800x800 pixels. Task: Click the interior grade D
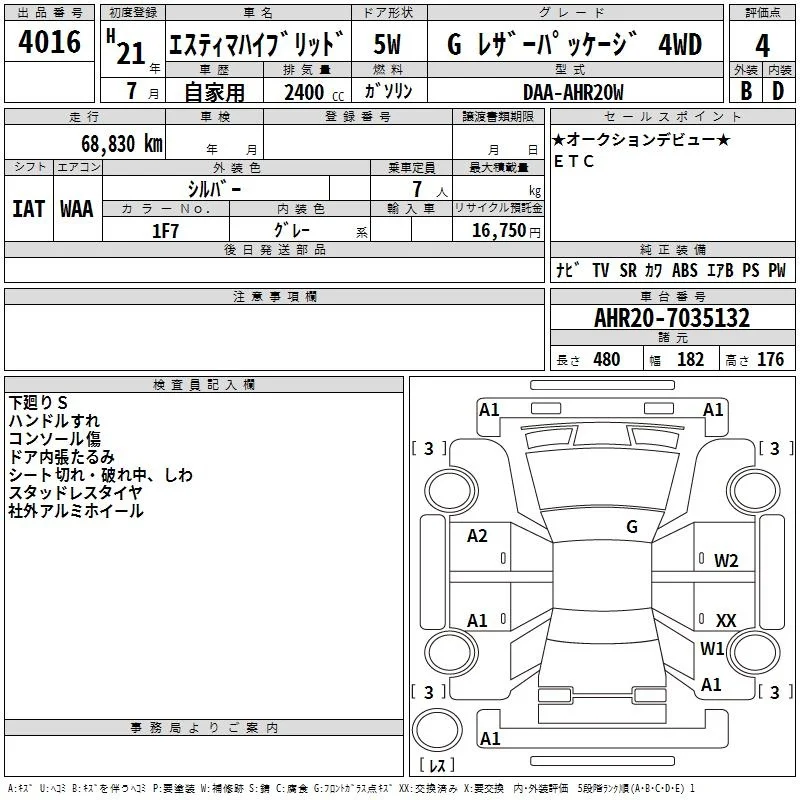(778, 91)
